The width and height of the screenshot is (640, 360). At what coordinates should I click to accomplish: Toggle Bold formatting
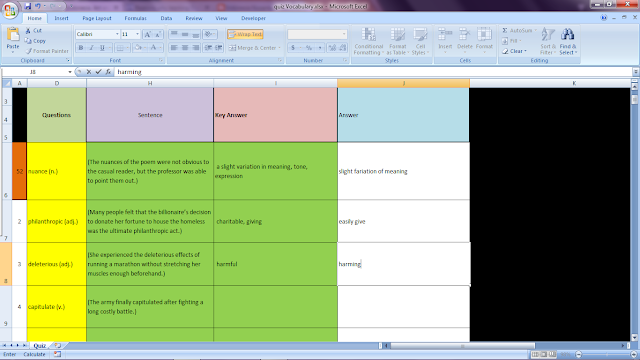pyautogui.click(x=81, y=48)
